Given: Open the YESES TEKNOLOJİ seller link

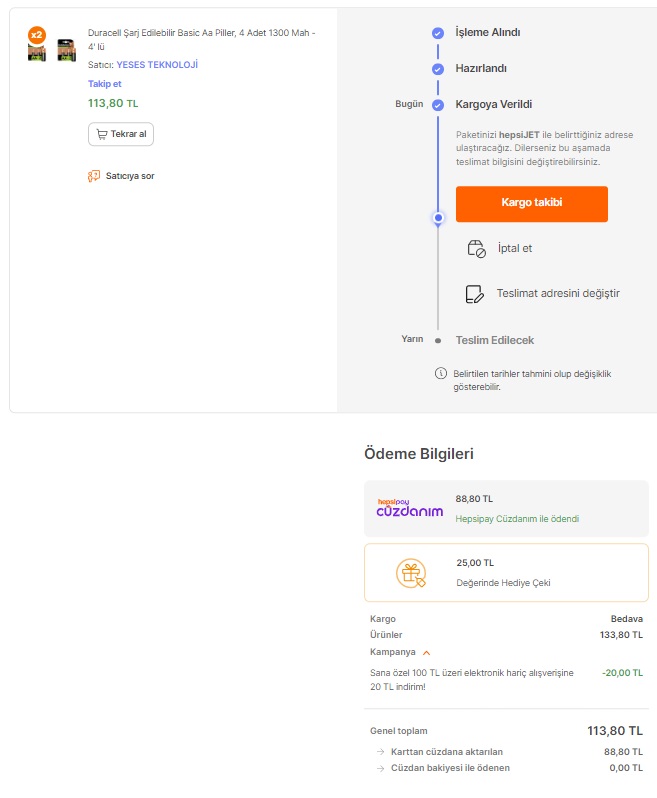Looking at the screenshot, I should click(157, 65).
